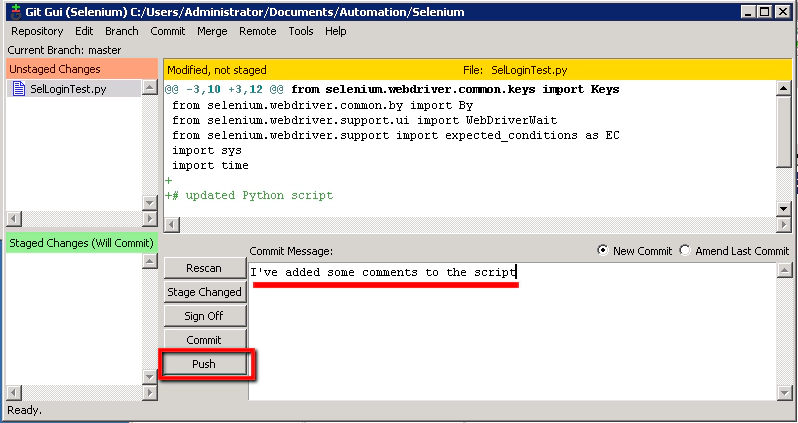Click the 'expected_conditions as EC' diff line
798x423 pixels.
click(x=395, y=135)
